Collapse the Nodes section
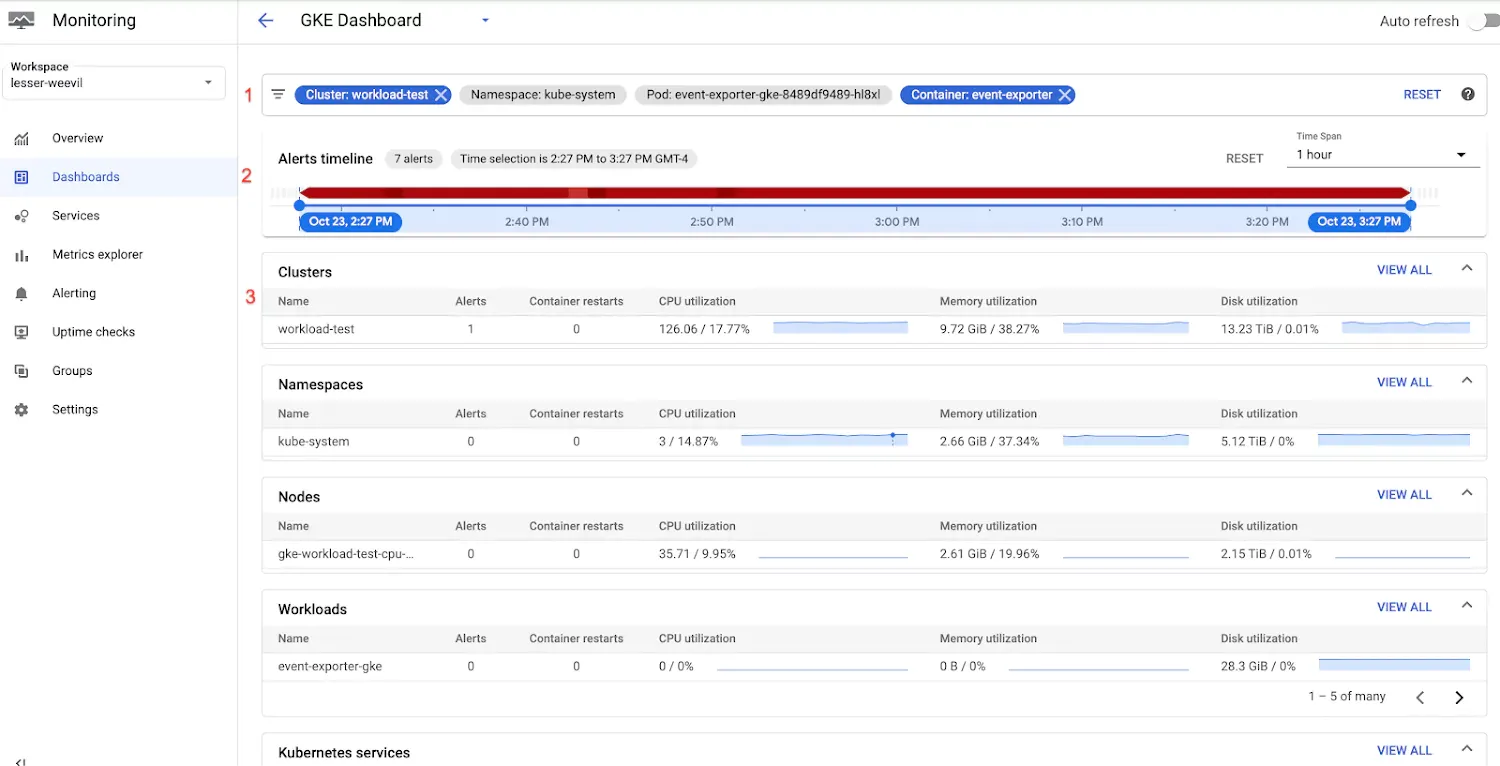1500x766 pixels. click(x=1467, y=492)
